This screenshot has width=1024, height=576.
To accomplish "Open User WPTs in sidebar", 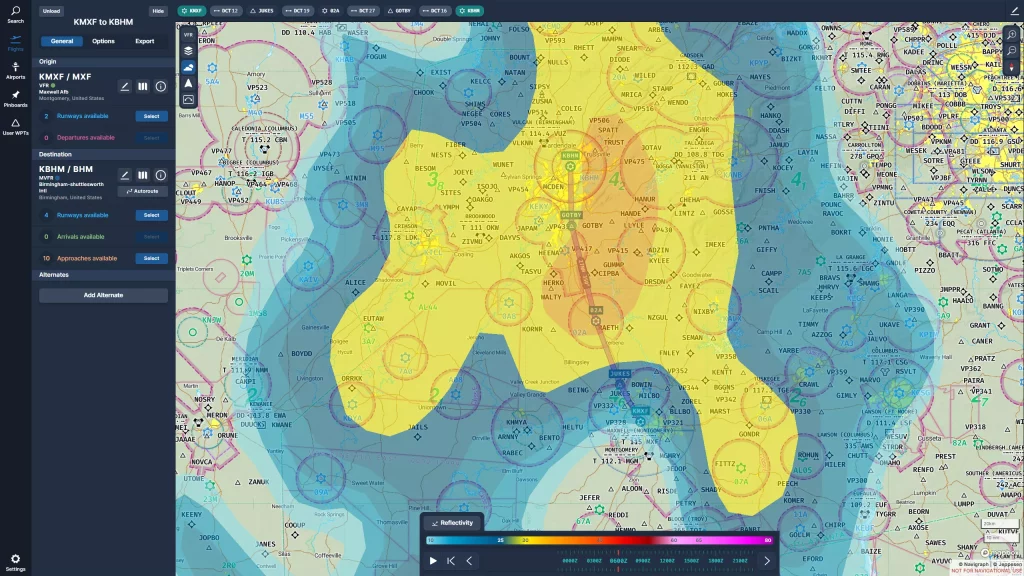I will pyautogui.click(x=15, y=127).
